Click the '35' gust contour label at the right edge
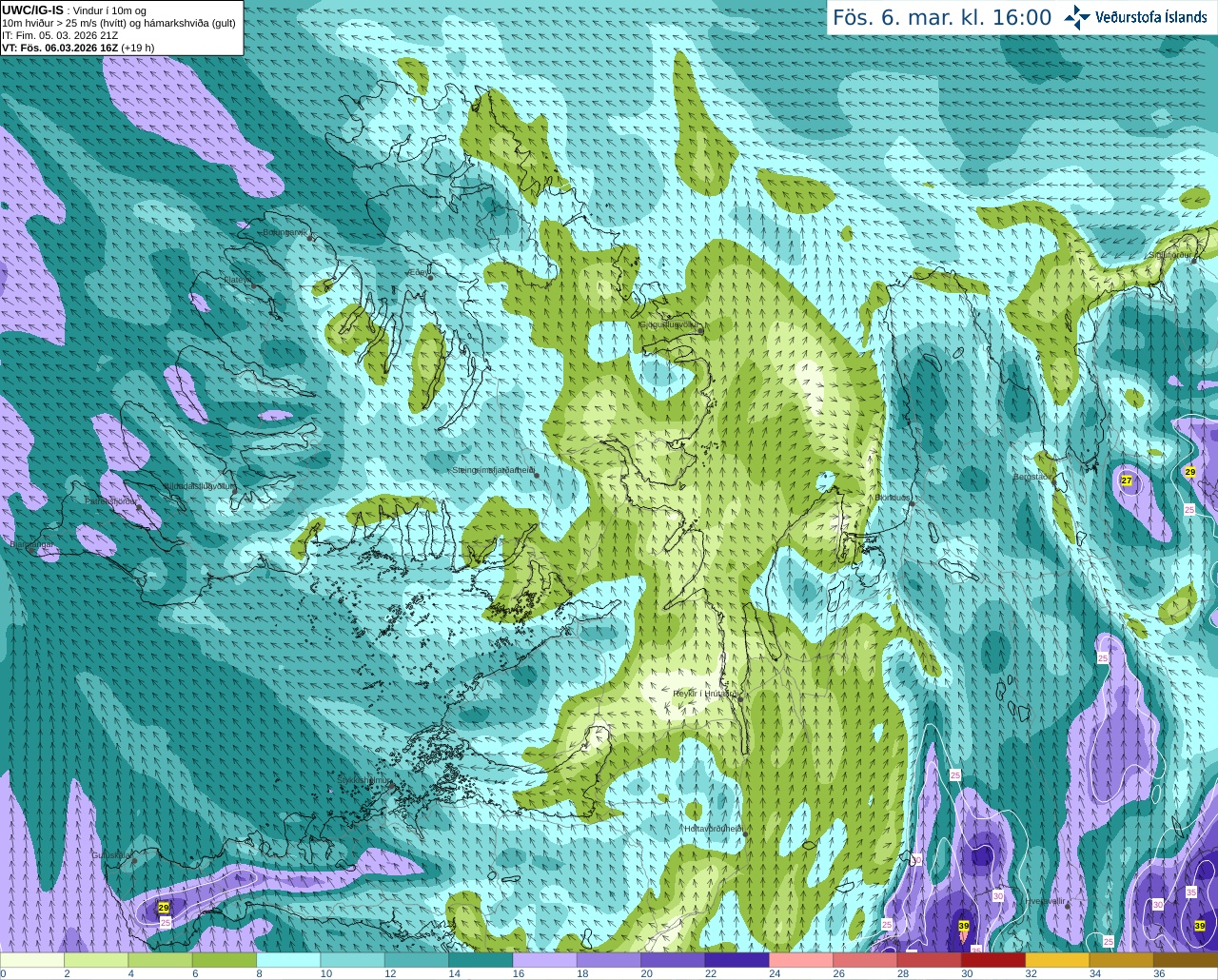The width and height of the screenshot is (1218, 980). 1191,892
